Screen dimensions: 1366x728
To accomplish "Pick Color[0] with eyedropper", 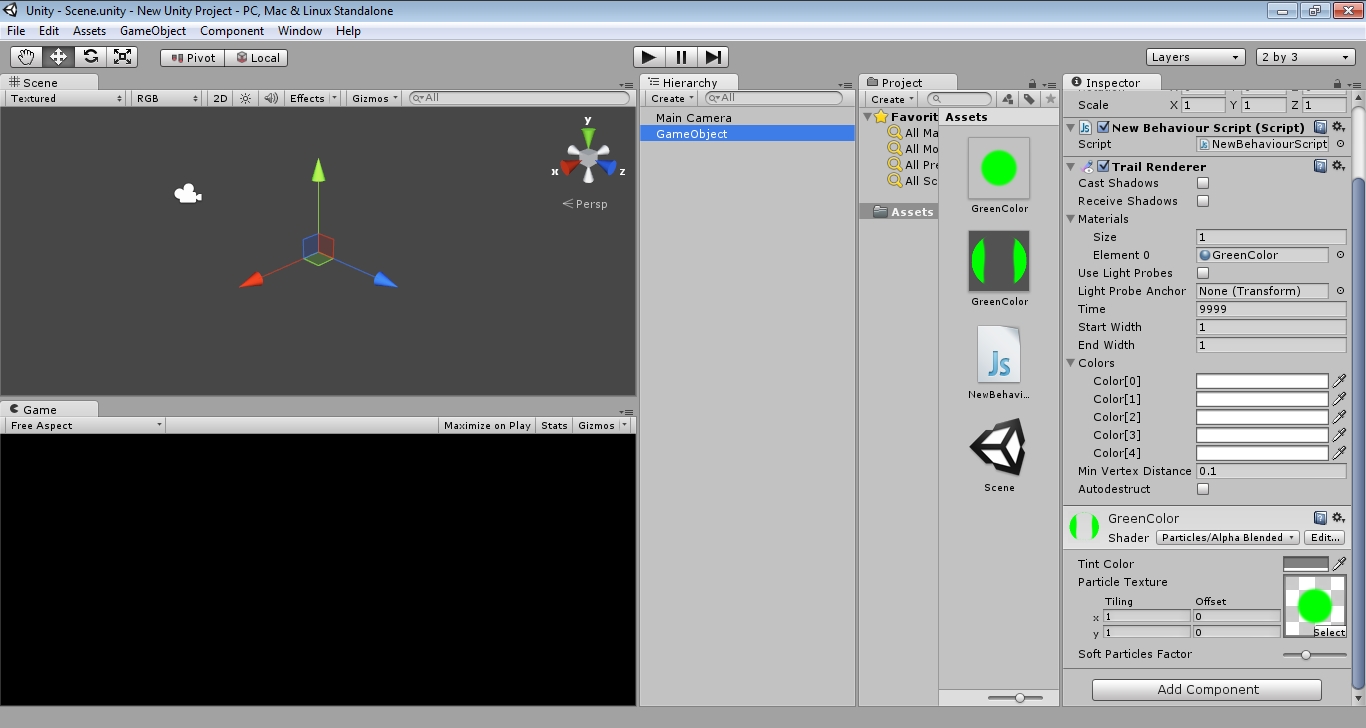I will tap(1339, 381).
